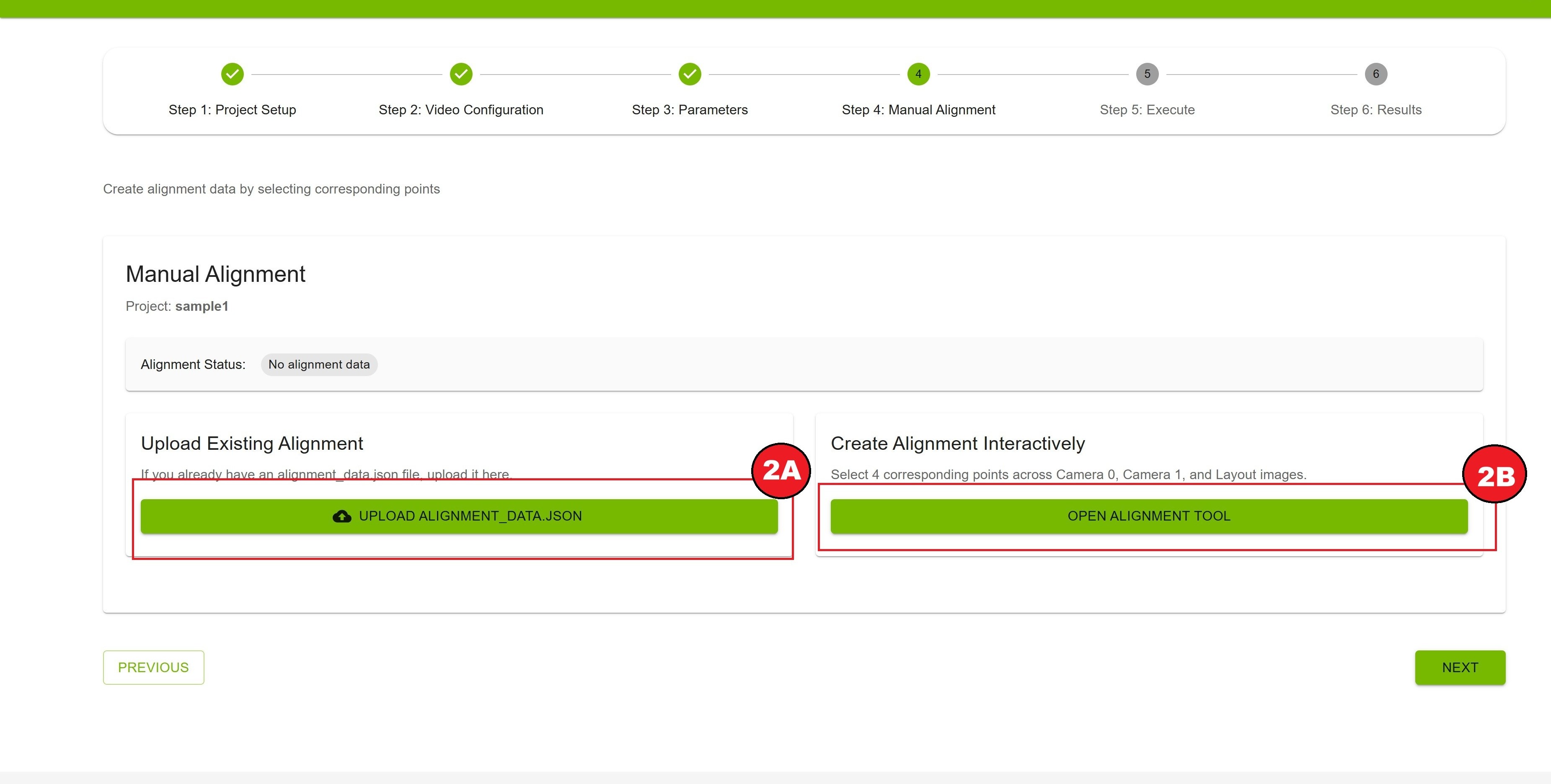This screenshot has width=1551, height=784.
Task: Click 'Create alignment data by selecting' subtitle
Action: tap(271, 189)
